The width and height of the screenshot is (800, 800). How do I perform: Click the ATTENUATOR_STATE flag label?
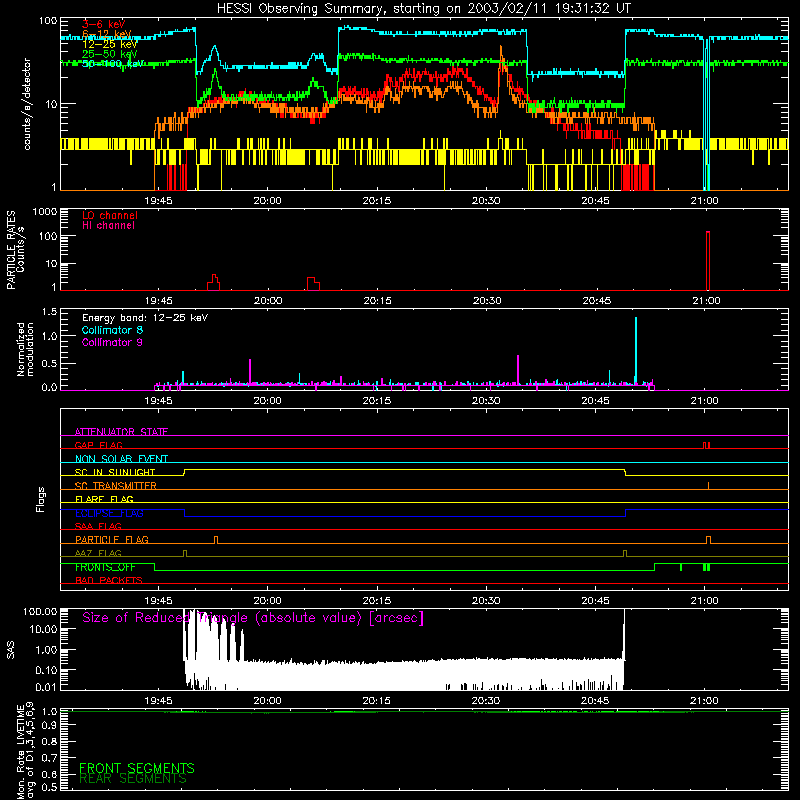(121, 432)
